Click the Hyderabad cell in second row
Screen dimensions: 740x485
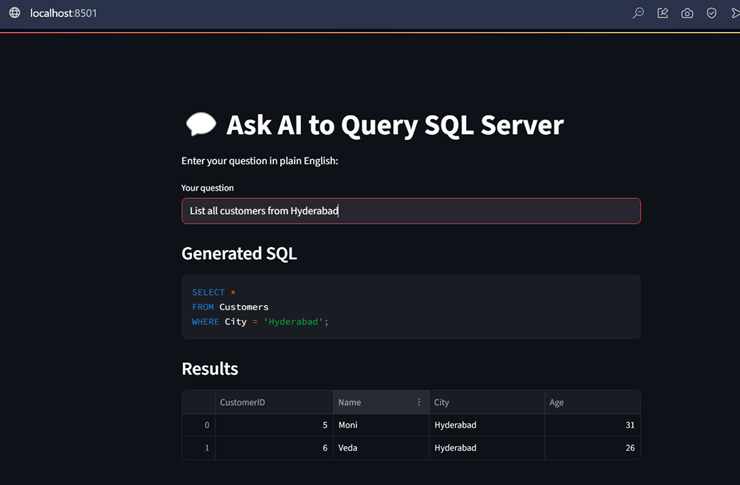[x=486, y=448]
